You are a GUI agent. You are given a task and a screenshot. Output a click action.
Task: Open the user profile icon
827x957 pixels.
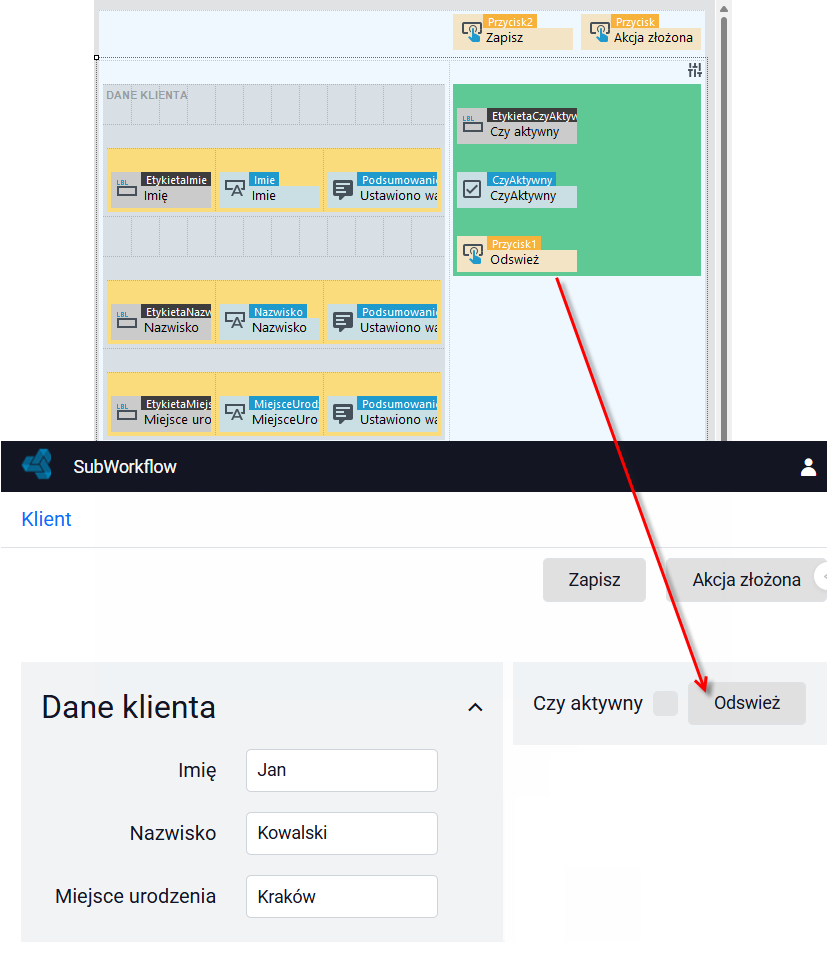808,467
